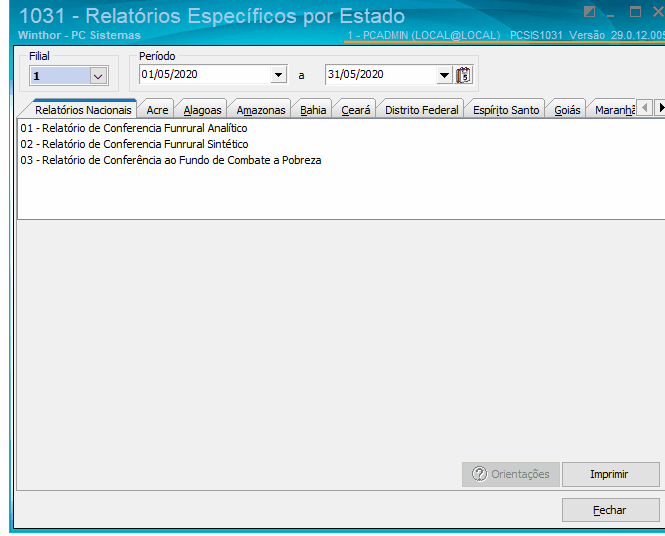Click the restore-down window icon
Viewport: 665px width, 536px height.
tap(590, 11)
